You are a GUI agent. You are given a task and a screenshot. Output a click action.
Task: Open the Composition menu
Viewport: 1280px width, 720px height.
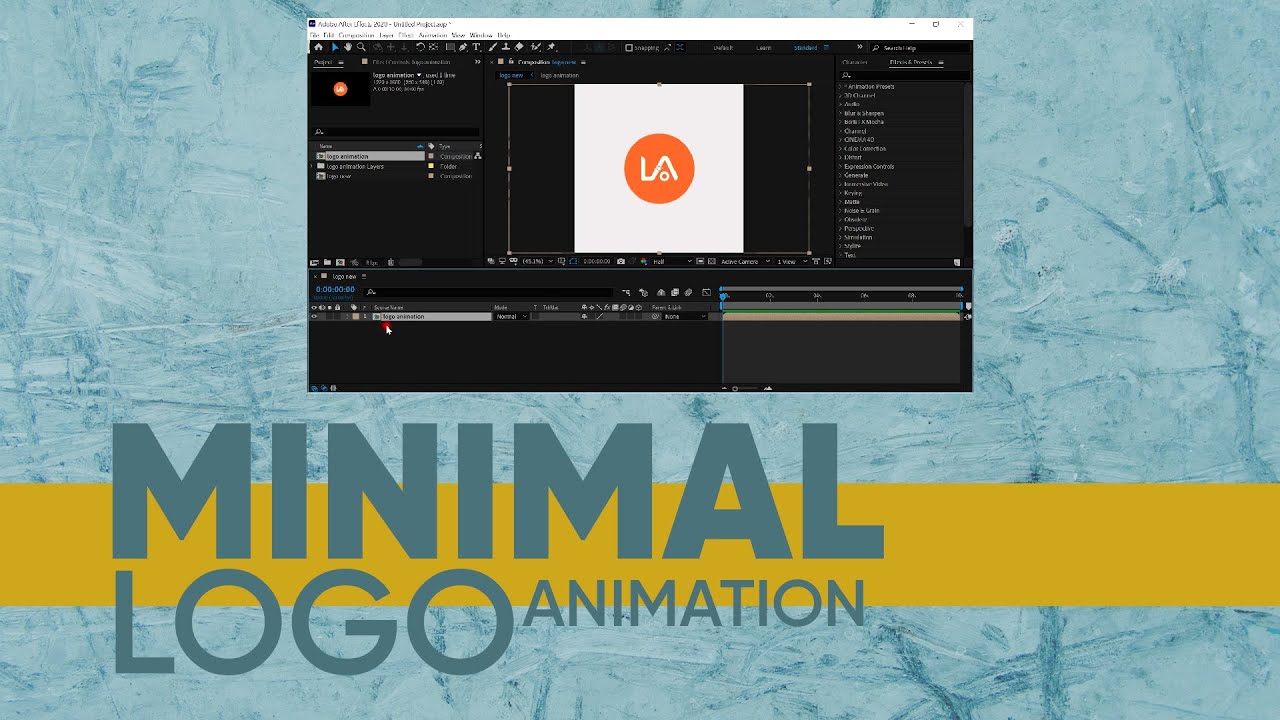(356, 35)
